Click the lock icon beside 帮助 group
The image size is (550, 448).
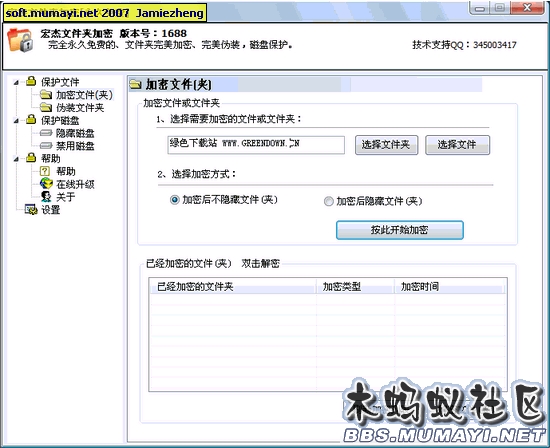(x=31, y=158)
